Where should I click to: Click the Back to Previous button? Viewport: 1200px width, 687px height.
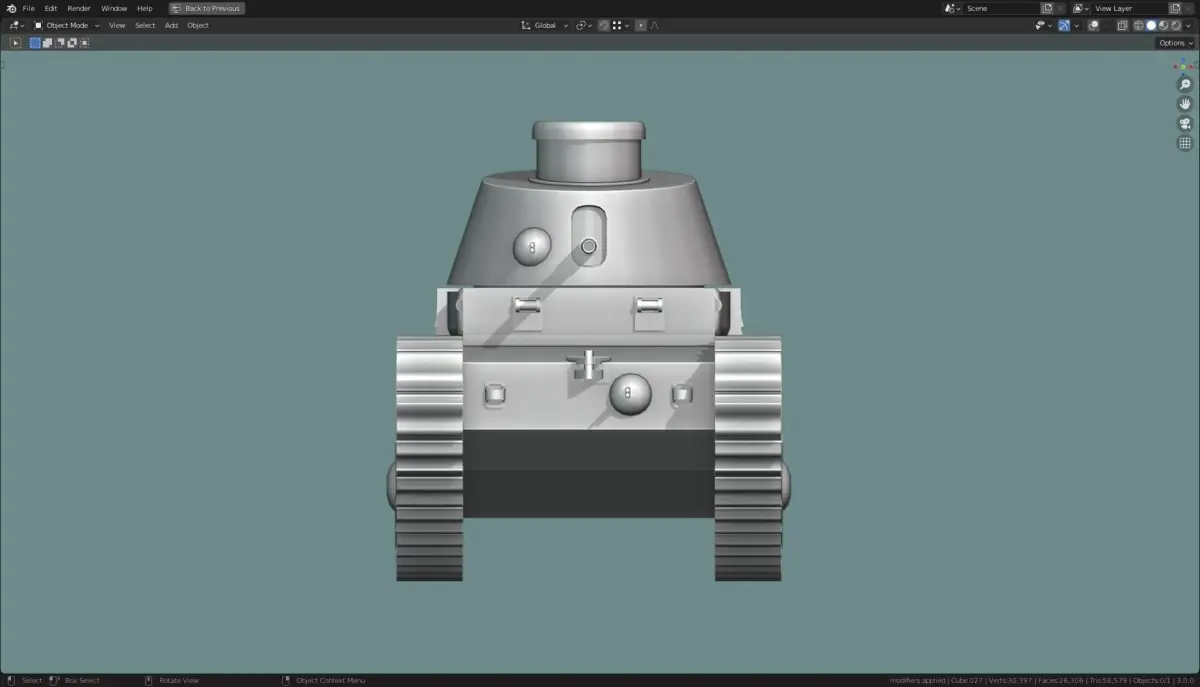[207, 8]
